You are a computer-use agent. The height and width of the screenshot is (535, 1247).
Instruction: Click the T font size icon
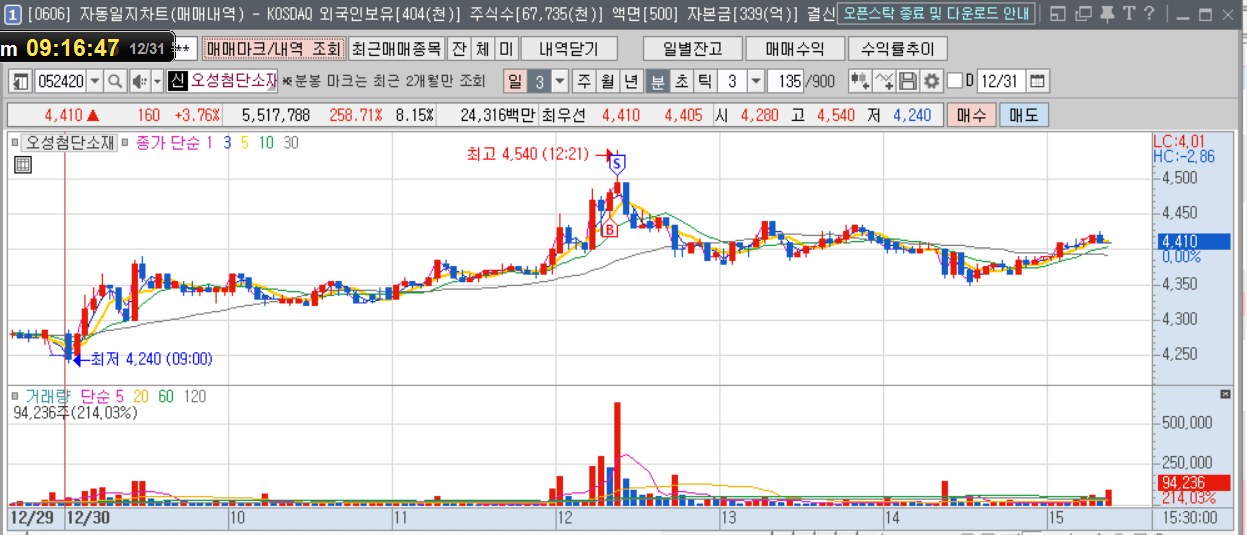point(1128,14)
